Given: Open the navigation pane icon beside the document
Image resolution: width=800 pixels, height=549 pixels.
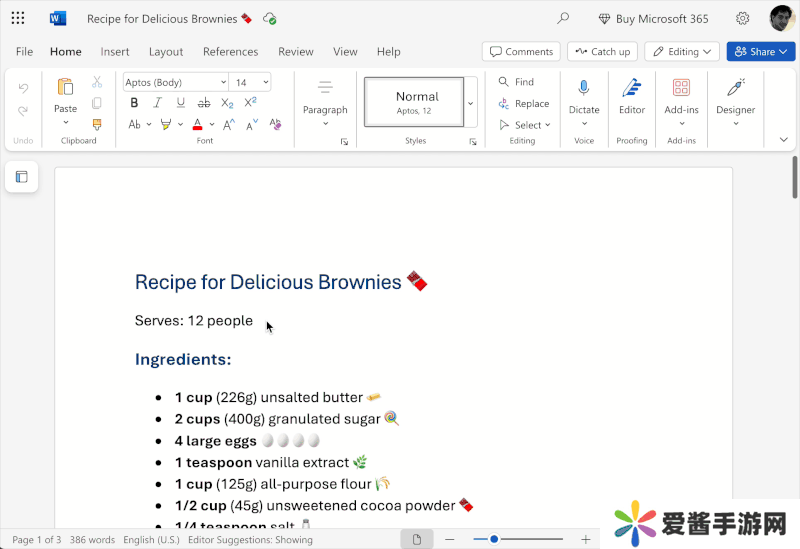Looking at the screenshot, I should click(21, 177).
